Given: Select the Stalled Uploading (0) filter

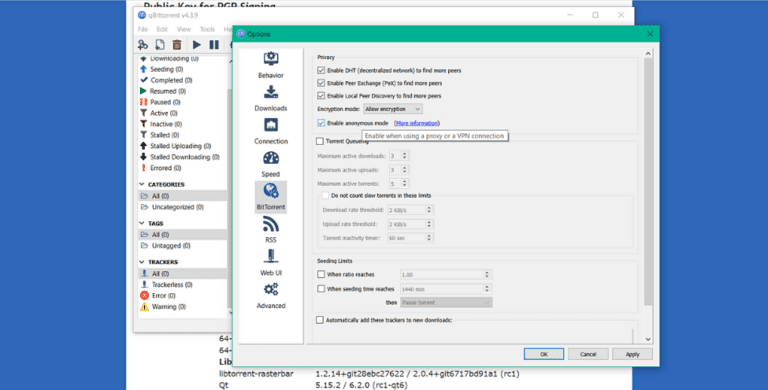Looking at the screenshot, I should coord(175,146).
